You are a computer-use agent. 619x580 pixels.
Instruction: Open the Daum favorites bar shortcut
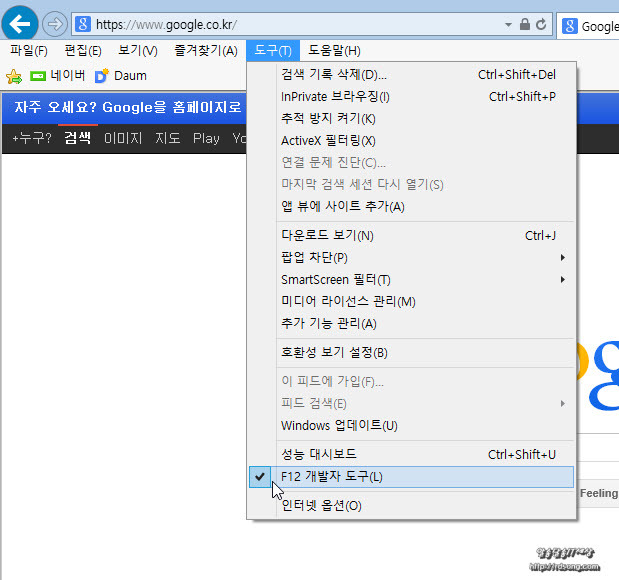coord(120,75)
